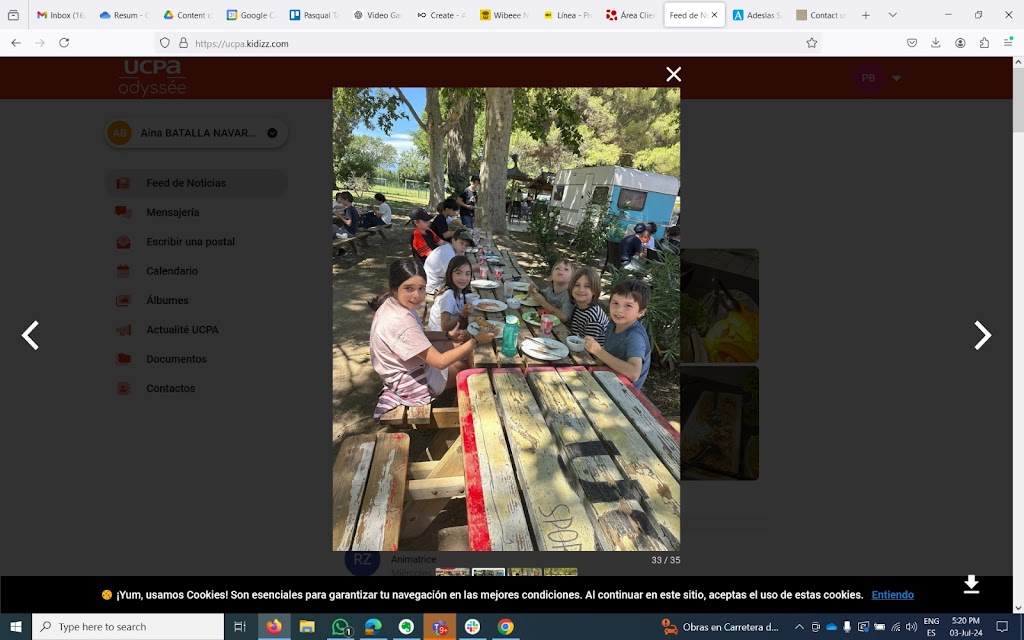Open WhatsApp from the taskbar
1024x640 pixels.
tap(341, 627)
